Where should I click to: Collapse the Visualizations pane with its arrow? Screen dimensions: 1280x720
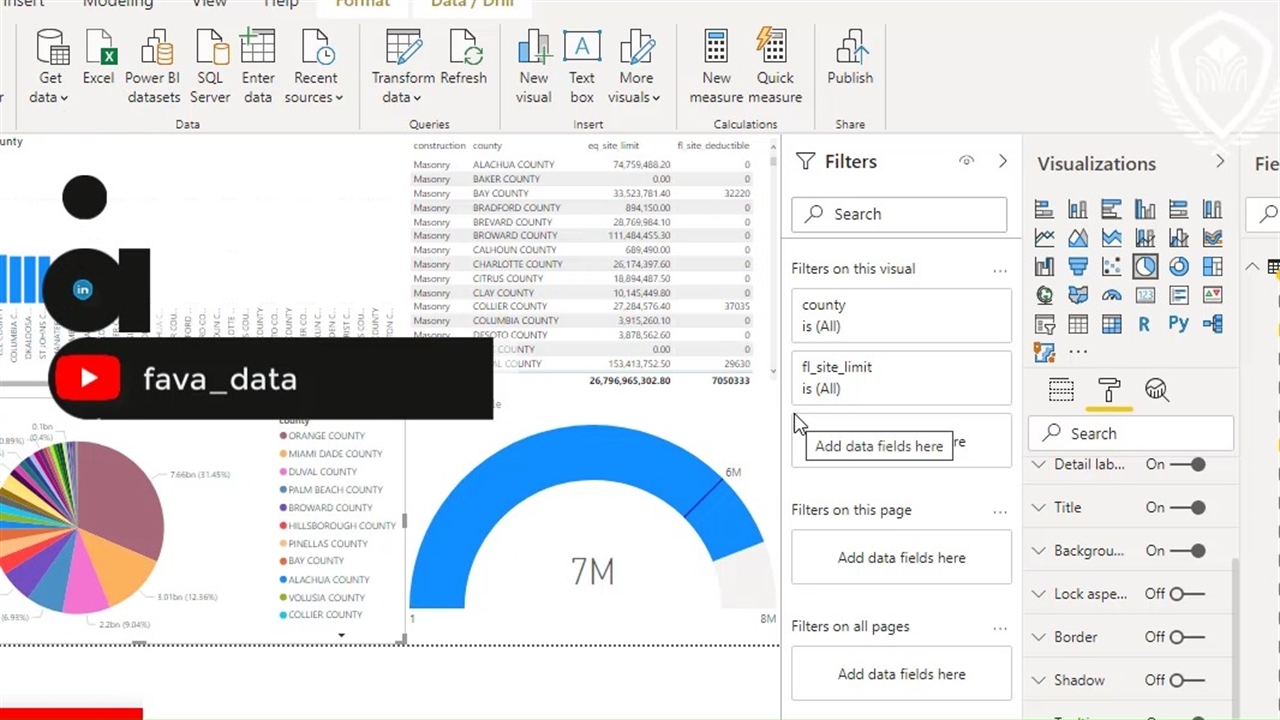[1220, 162]
